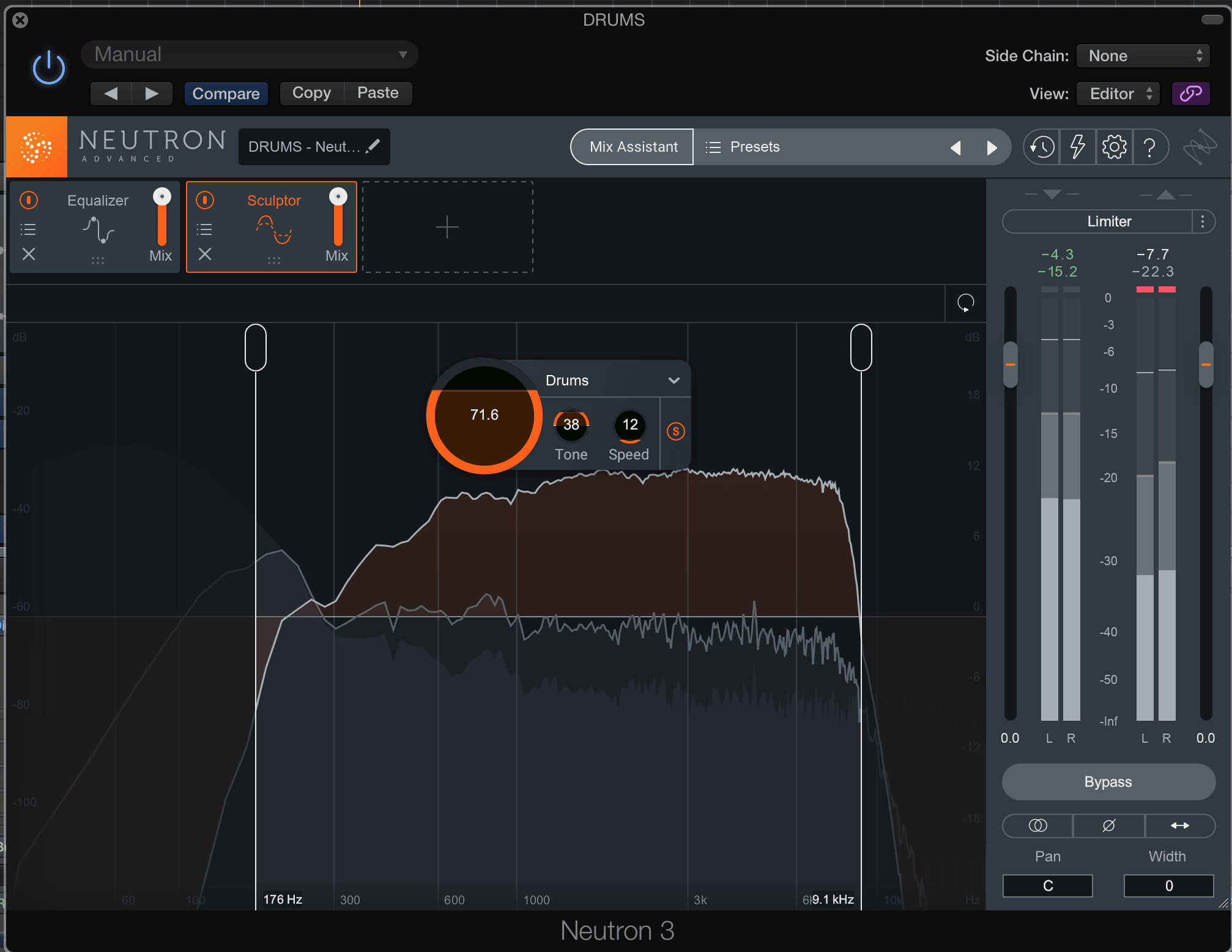Screen dimensions: 1232x952
Task: Click the high frequency boundary handle
Action: (x=861, y=347)
